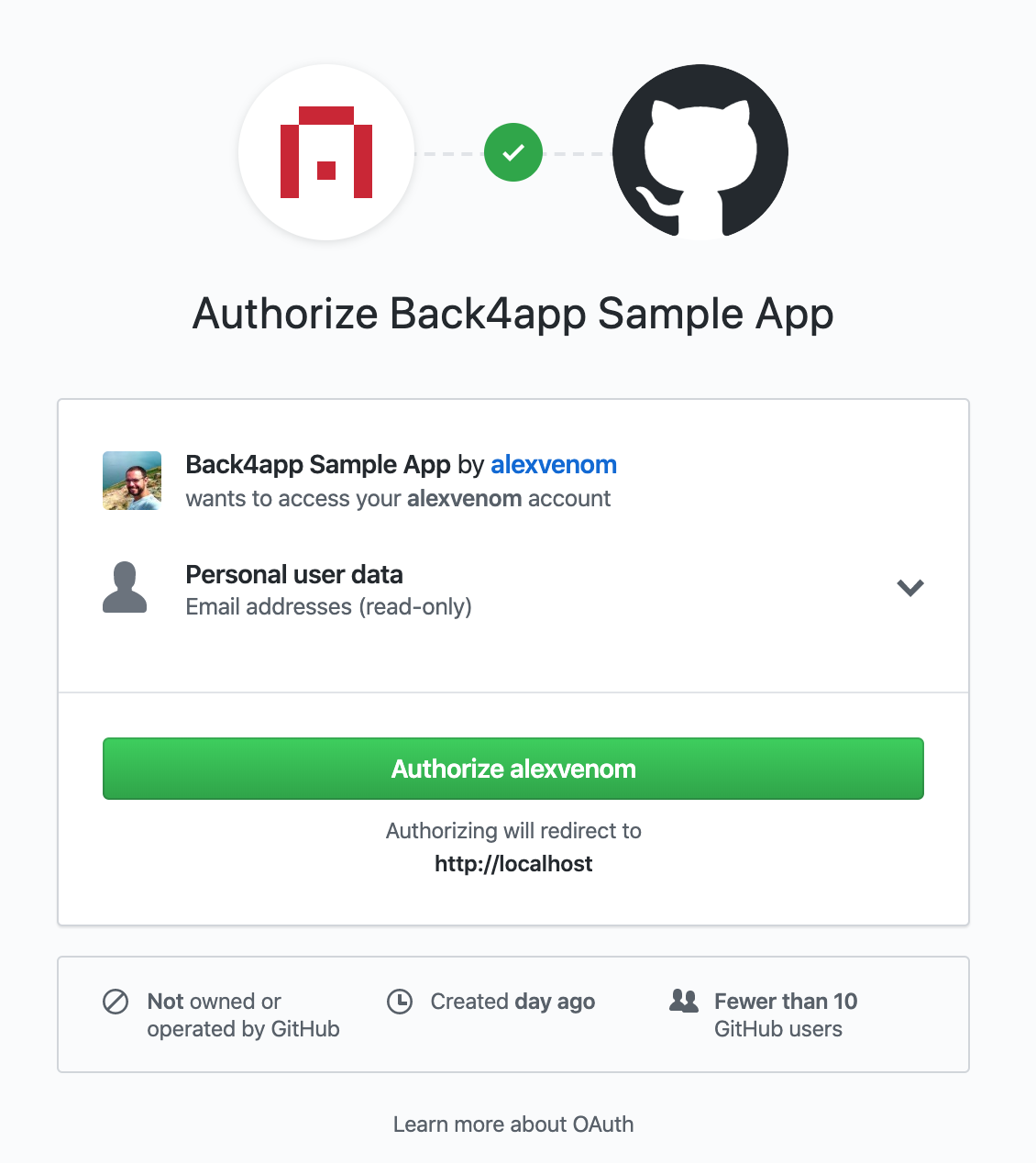
Task: Click the 'Authorize Back4app Sample App' heading
Action: [x=512, y=314]
